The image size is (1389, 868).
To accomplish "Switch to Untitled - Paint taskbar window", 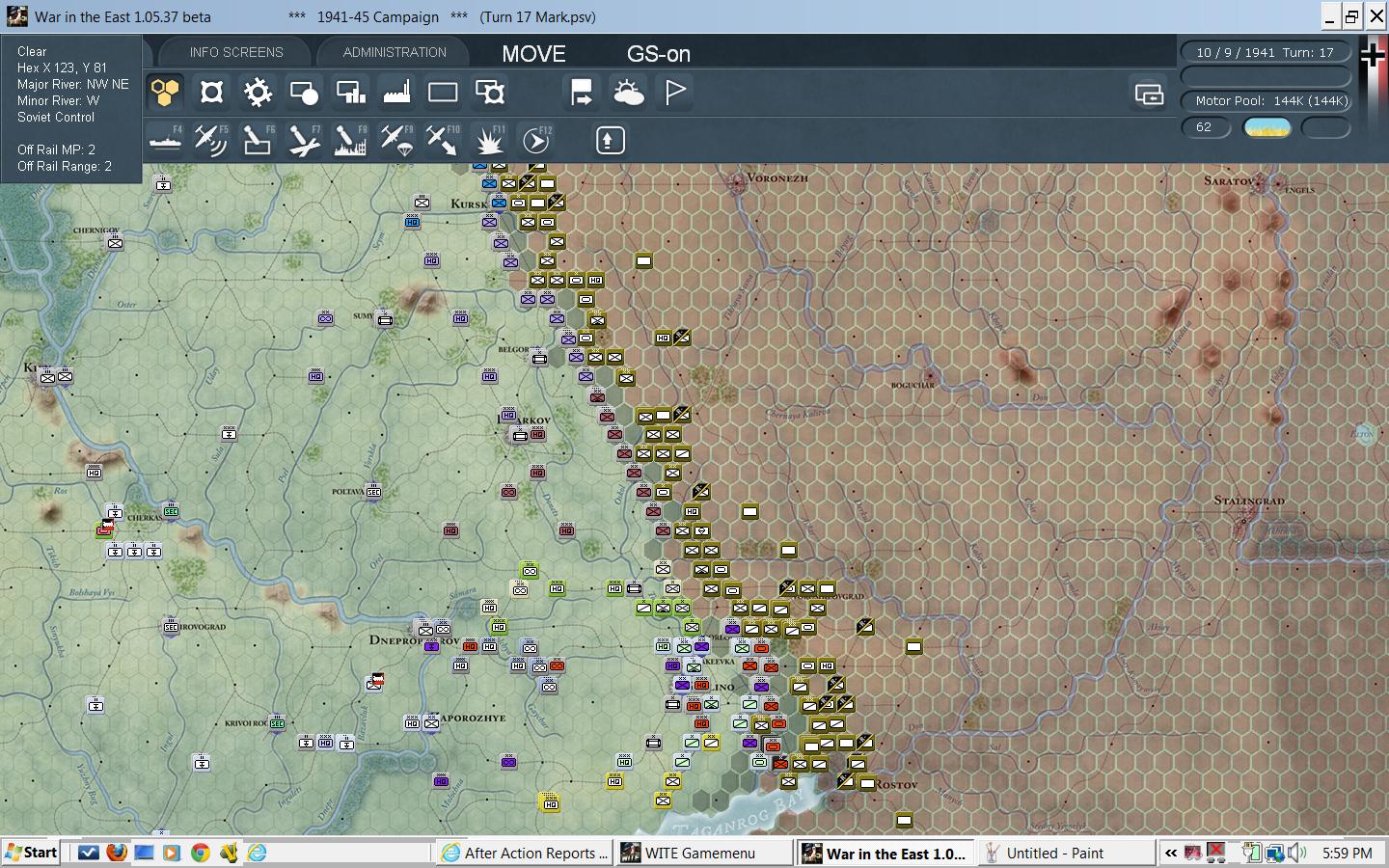I will point(1065,853).
